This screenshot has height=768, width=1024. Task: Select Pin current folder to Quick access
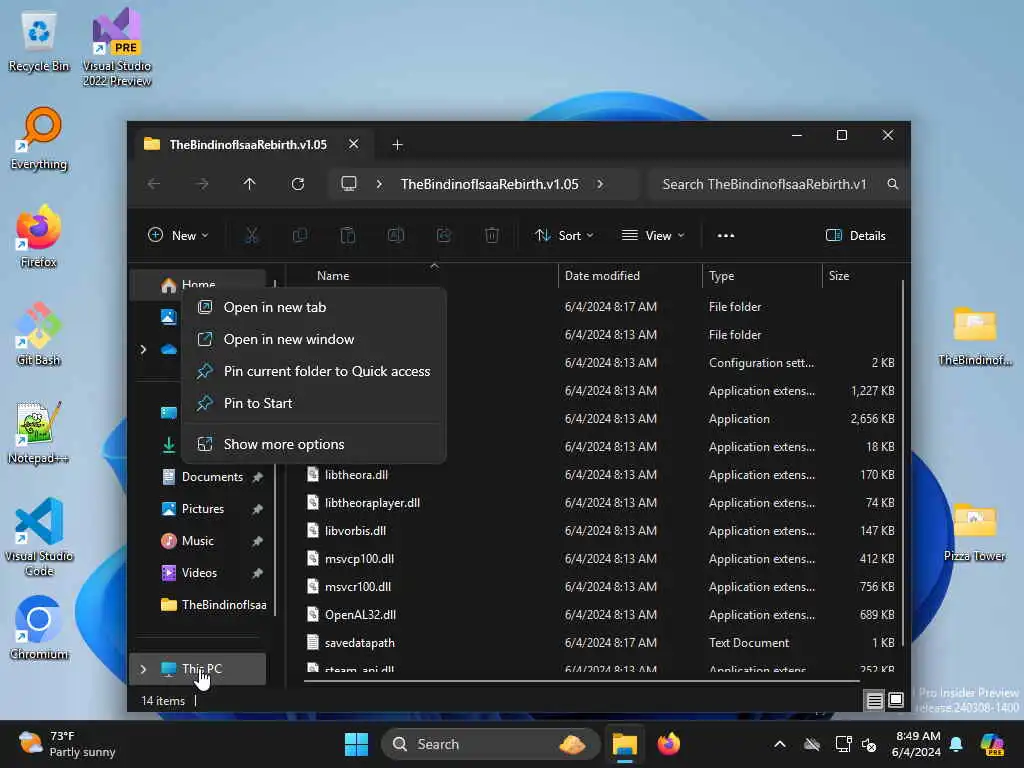click(x=314, y=371)
